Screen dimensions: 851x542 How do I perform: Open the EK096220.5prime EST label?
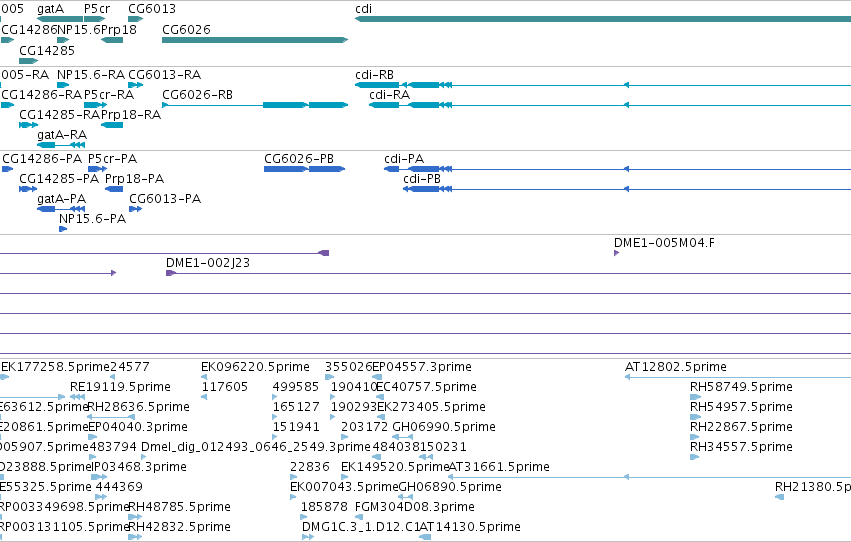coord(256,367)
